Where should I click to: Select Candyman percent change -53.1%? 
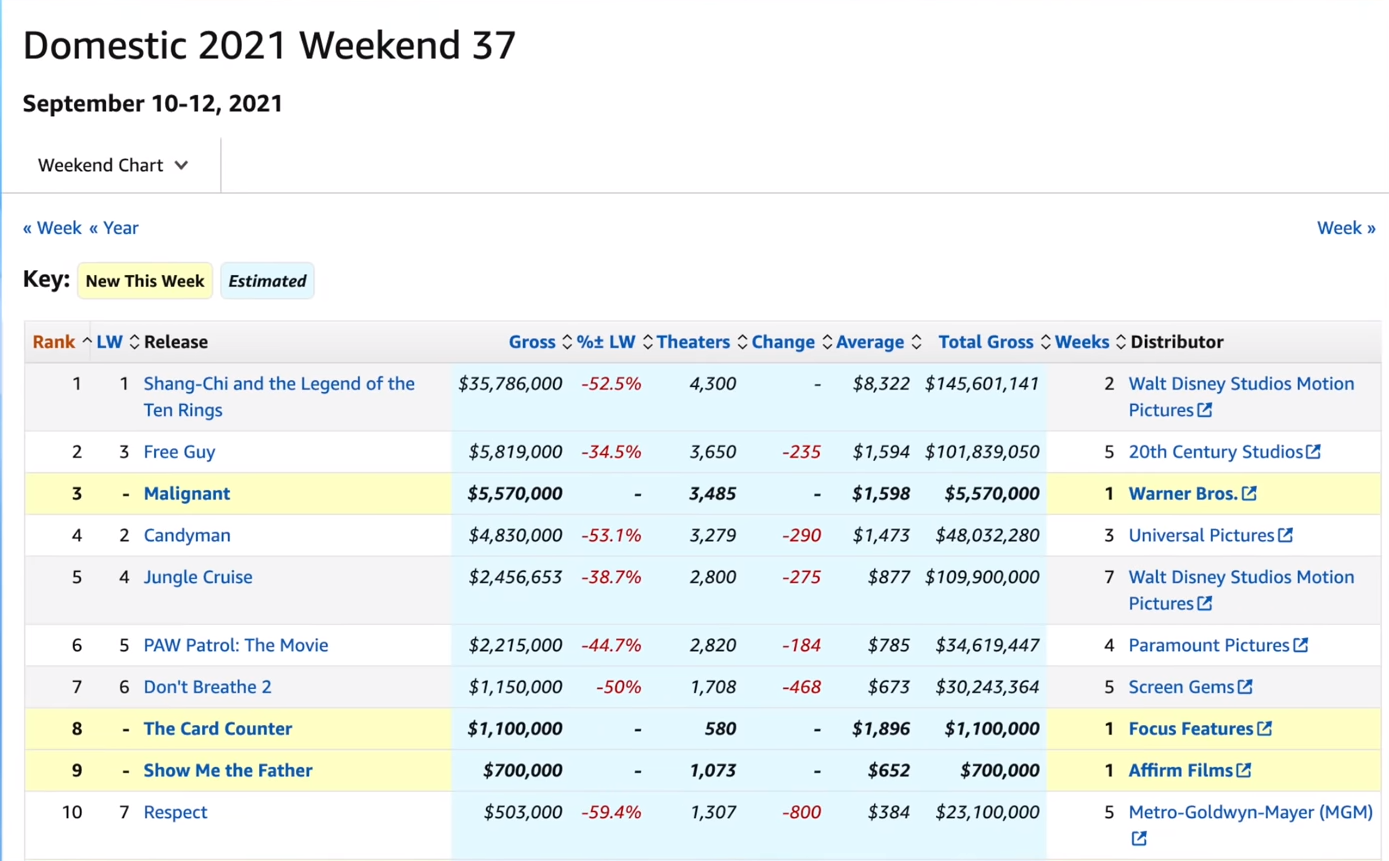611,536
